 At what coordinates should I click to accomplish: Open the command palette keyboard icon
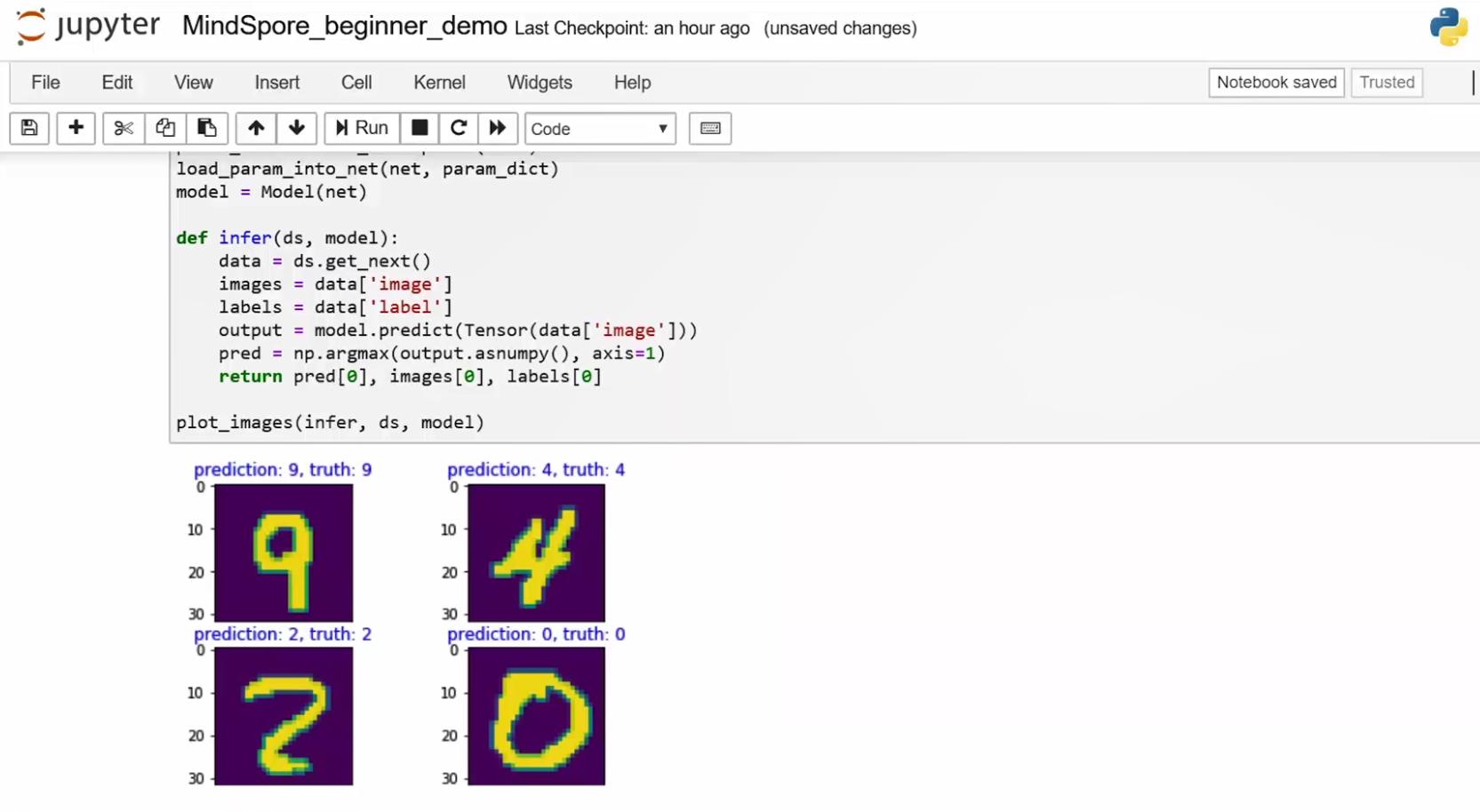710,128
